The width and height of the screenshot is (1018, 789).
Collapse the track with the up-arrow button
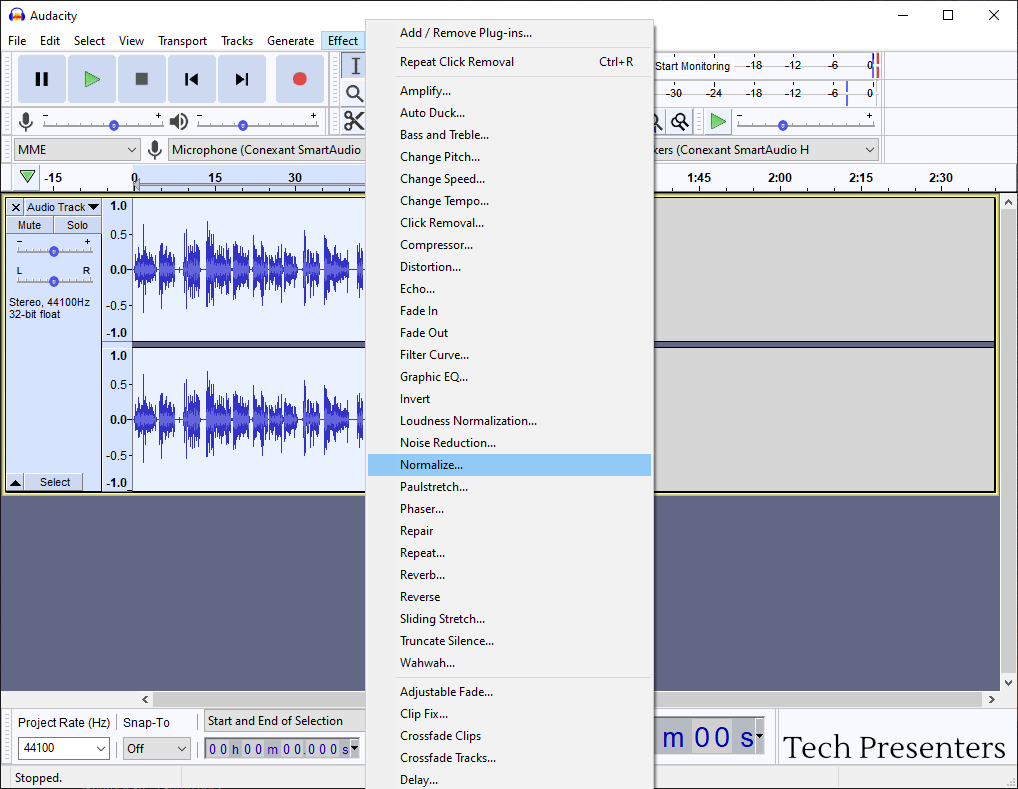(x=16, y=482)
